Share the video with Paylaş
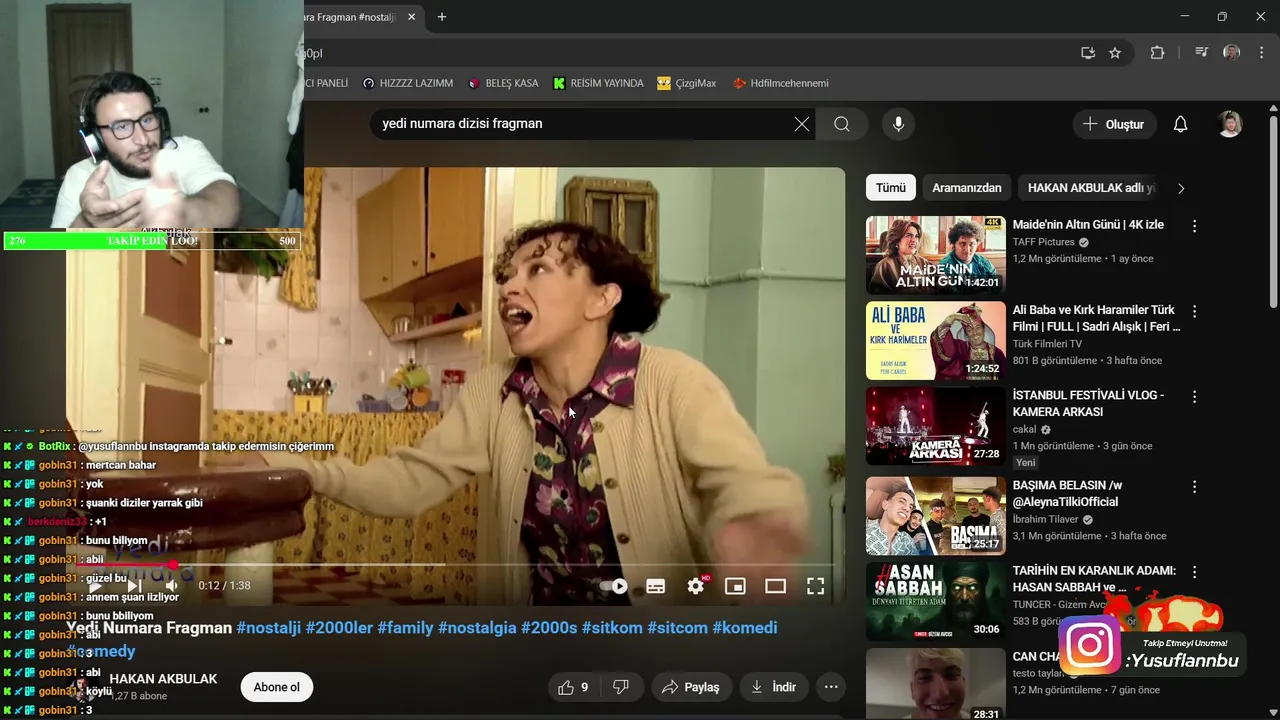1280x720 pixels. pyautogui.click(x=691, y=687)
